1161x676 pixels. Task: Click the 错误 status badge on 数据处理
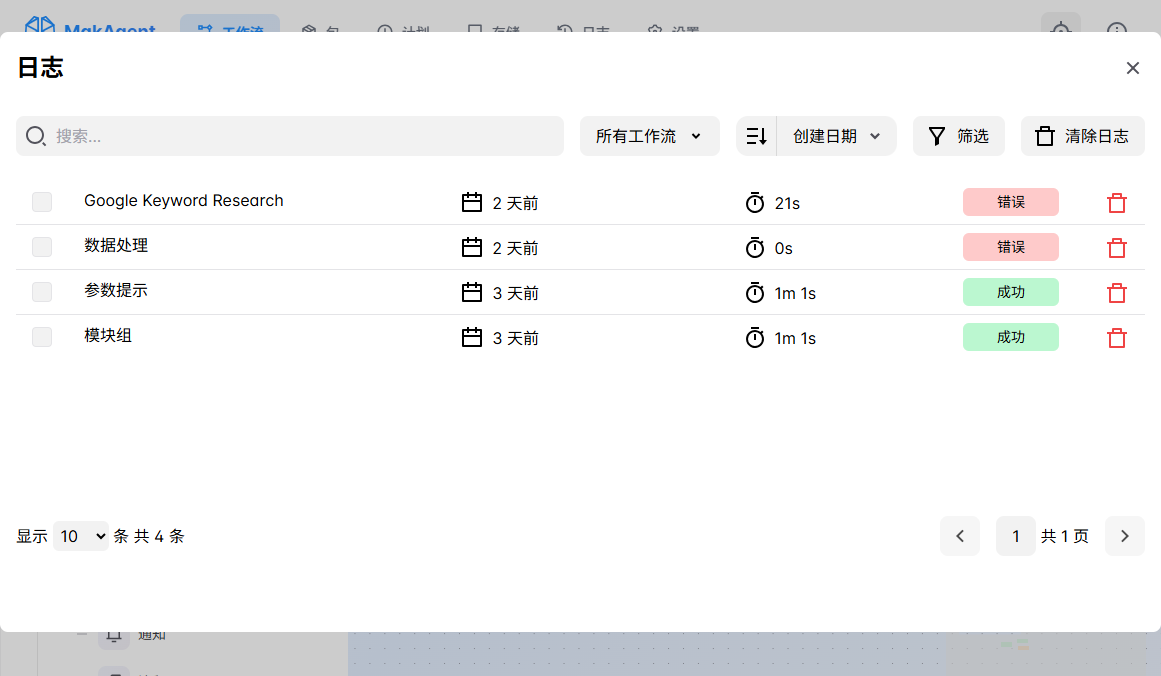click(x=1010, y=247)
